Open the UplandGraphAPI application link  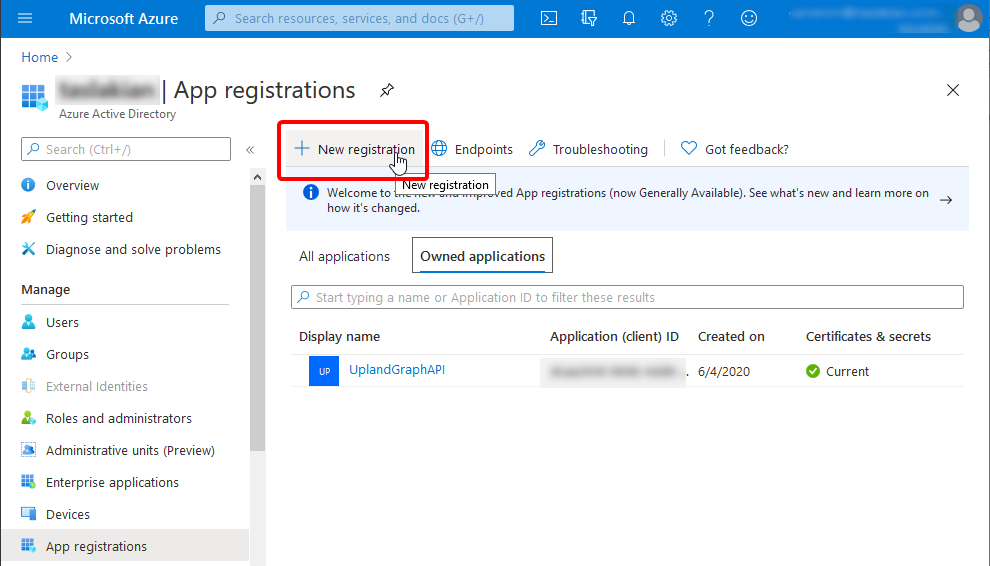pyautogui.click(x=397, y=370)
